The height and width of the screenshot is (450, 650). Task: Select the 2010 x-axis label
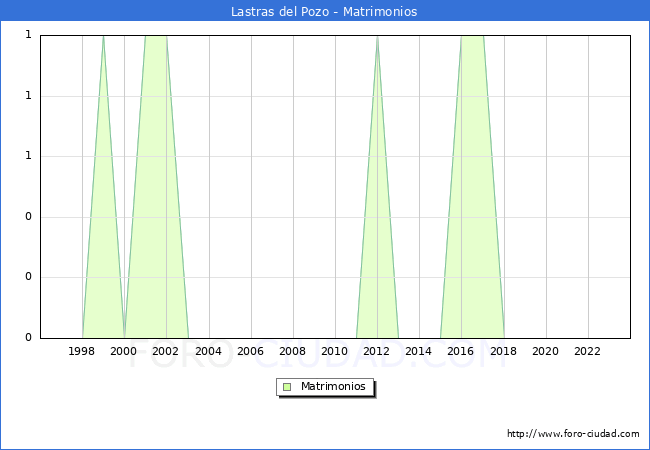[x=335, y=351]
